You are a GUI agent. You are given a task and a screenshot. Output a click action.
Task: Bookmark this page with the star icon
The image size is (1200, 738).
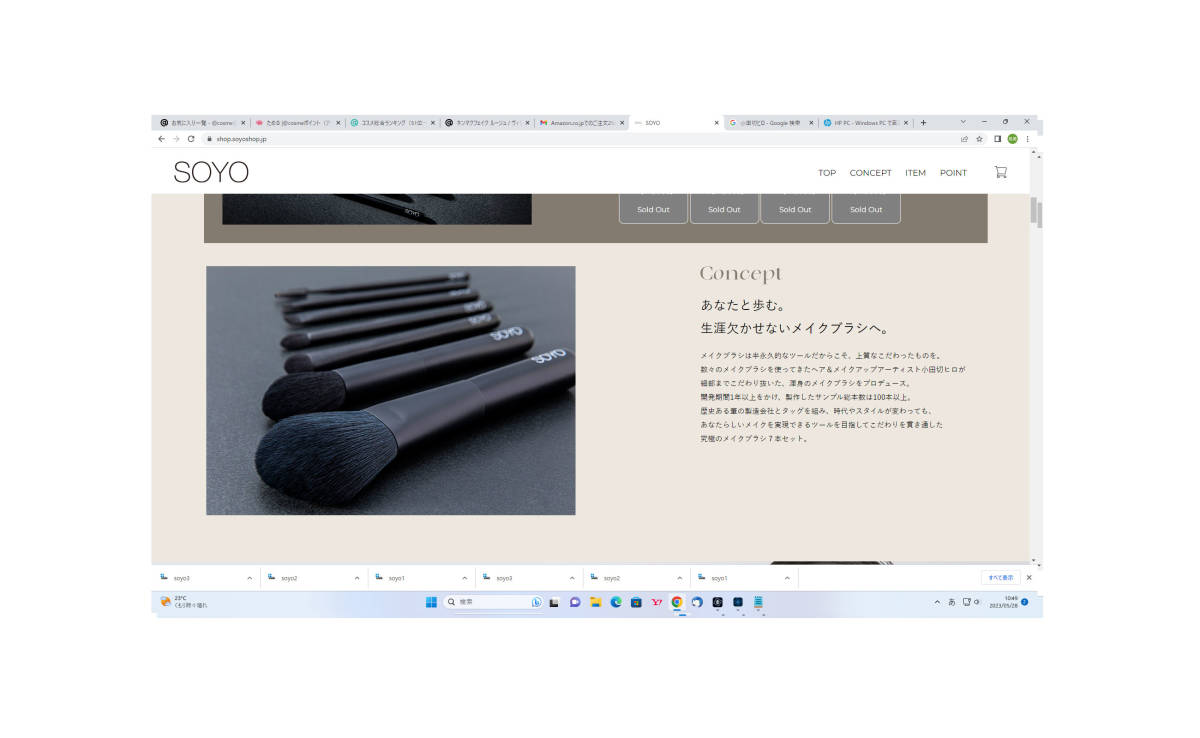(x=979, y=139)
